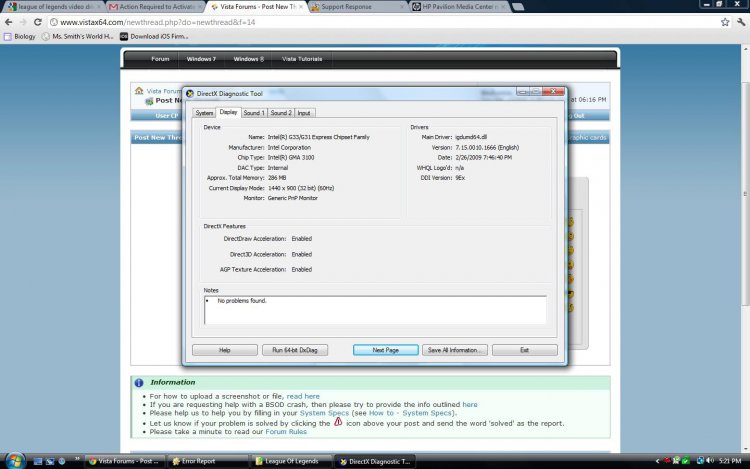This screenshot has height=469, width=750.
Task: Open Vista Tutorials nav item
Action: 302,59
